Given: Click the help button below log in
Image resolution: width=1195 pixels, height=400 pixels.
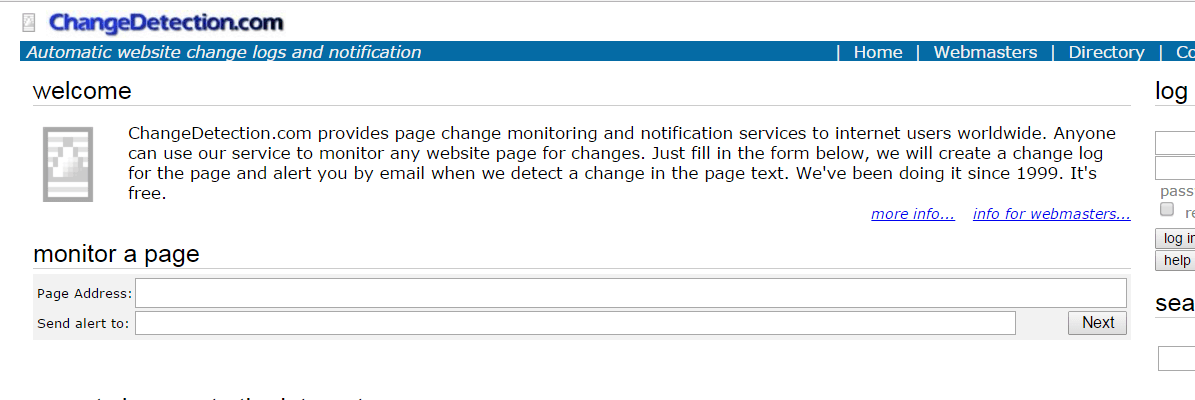Looking at the screenshot, I should coord(1175,261).
